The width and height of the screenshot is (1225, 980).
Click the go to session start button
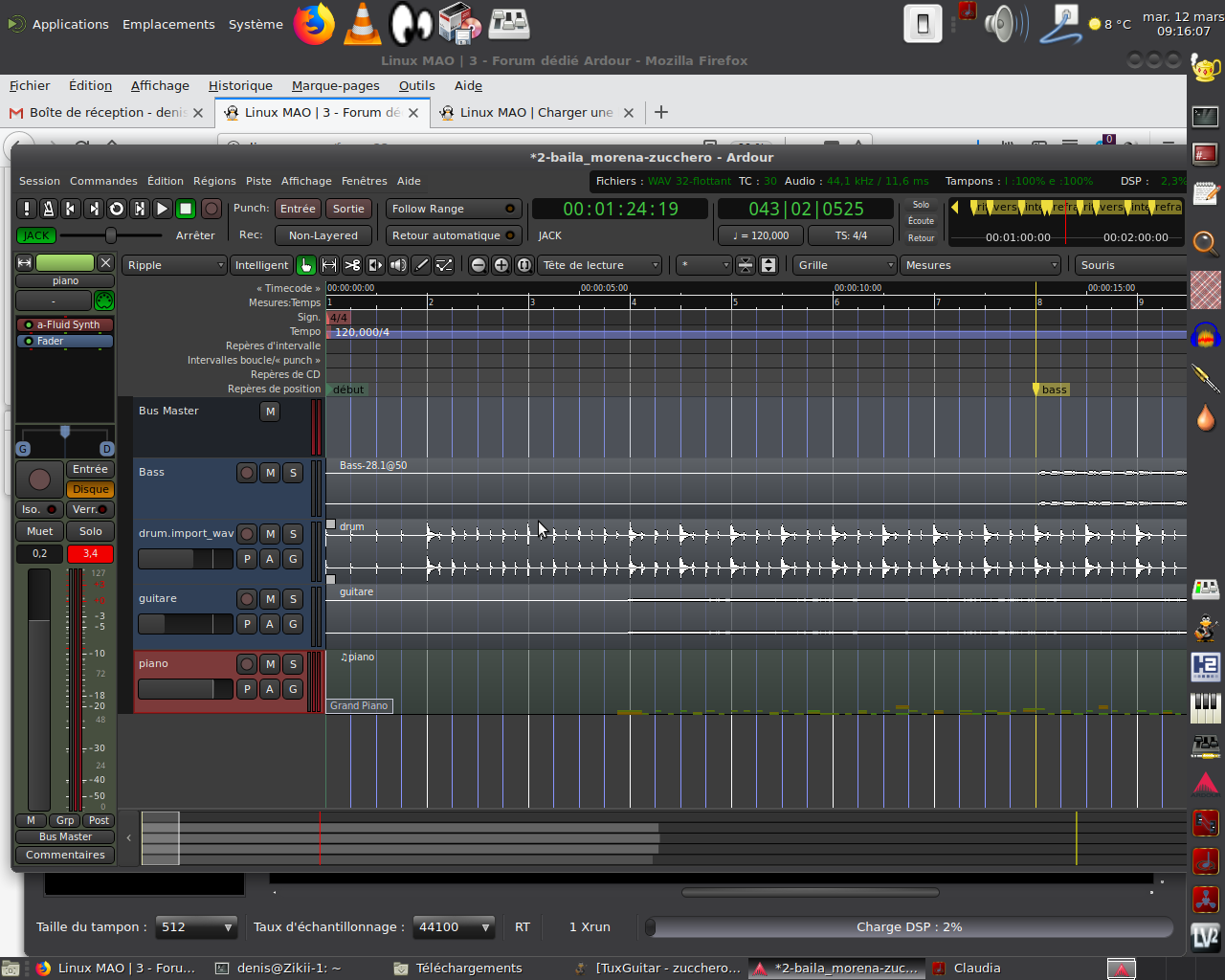click(x=71, y=209)
